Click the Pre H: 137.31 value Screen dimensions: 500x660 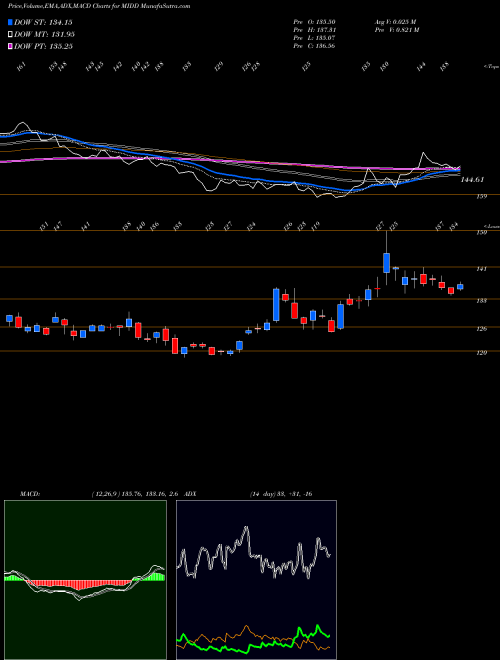coord(314,30)
